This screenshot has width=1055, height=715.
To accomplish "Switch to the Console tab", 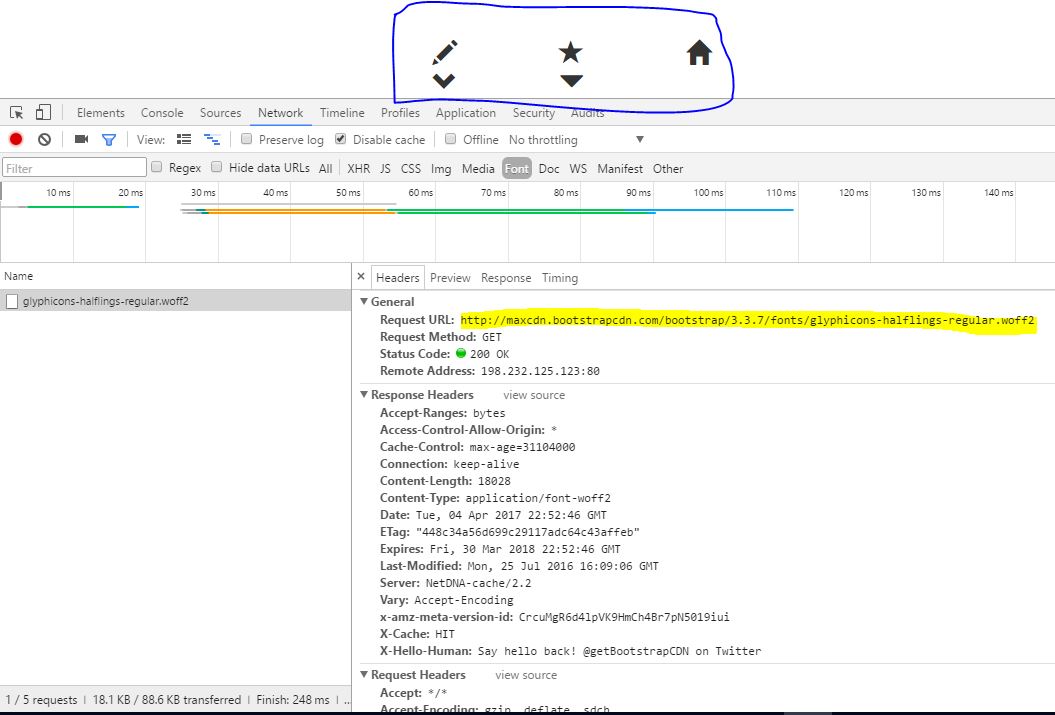I will coord(162,113).
